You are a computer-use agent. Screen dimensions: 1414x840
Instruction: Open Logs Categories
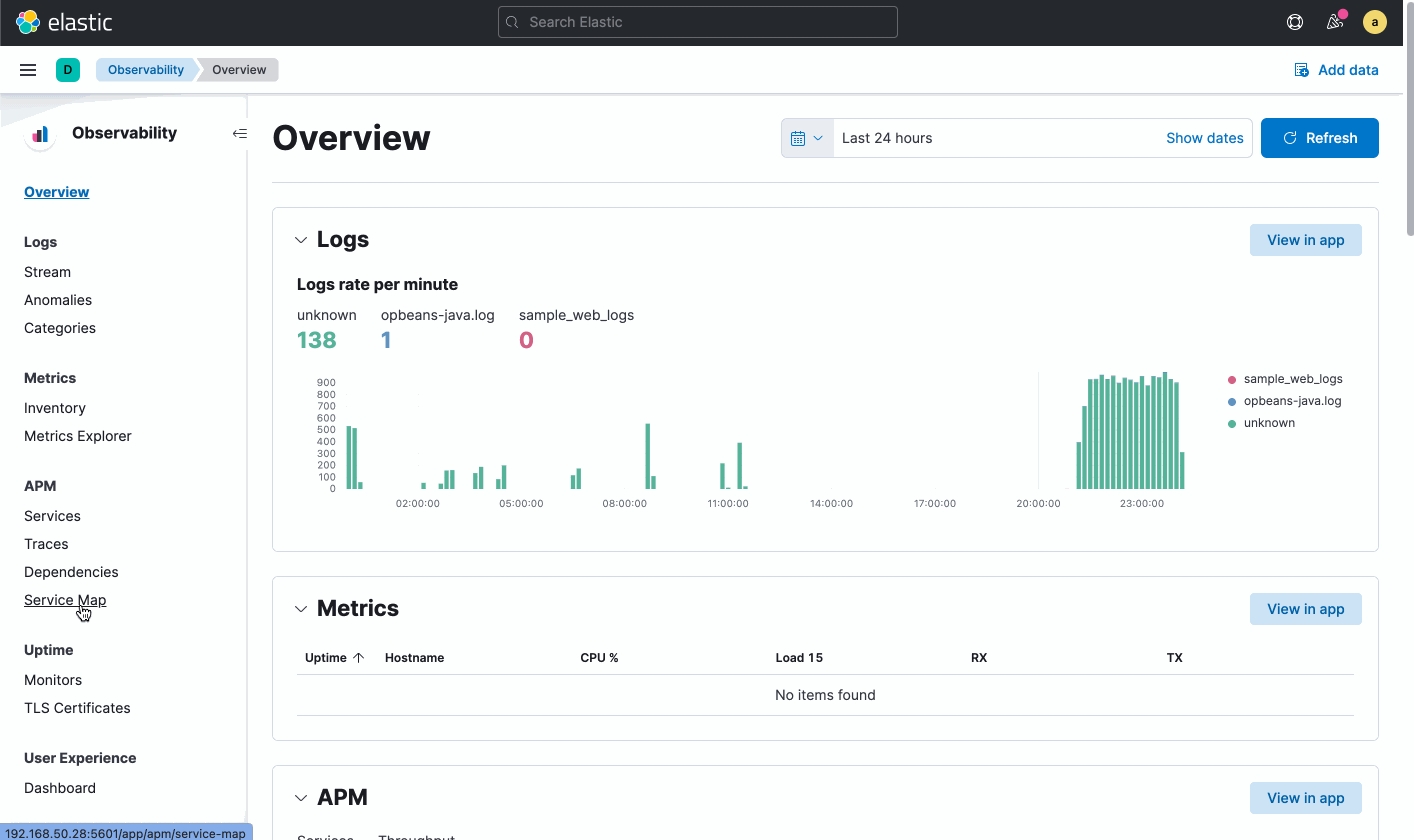(60, 328)
